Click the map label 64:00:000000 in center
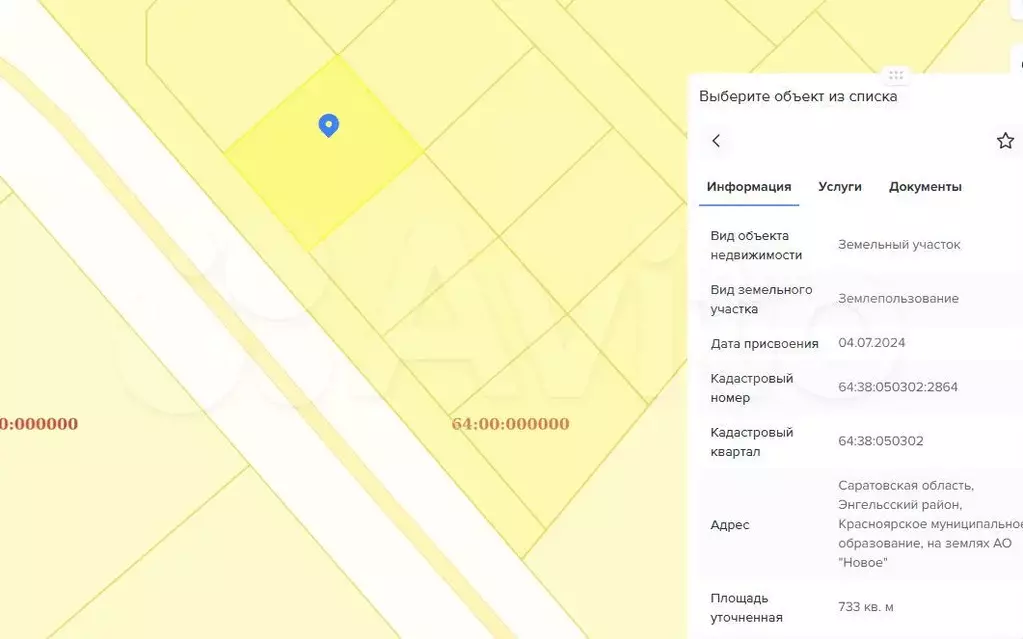 click(510, 424)
